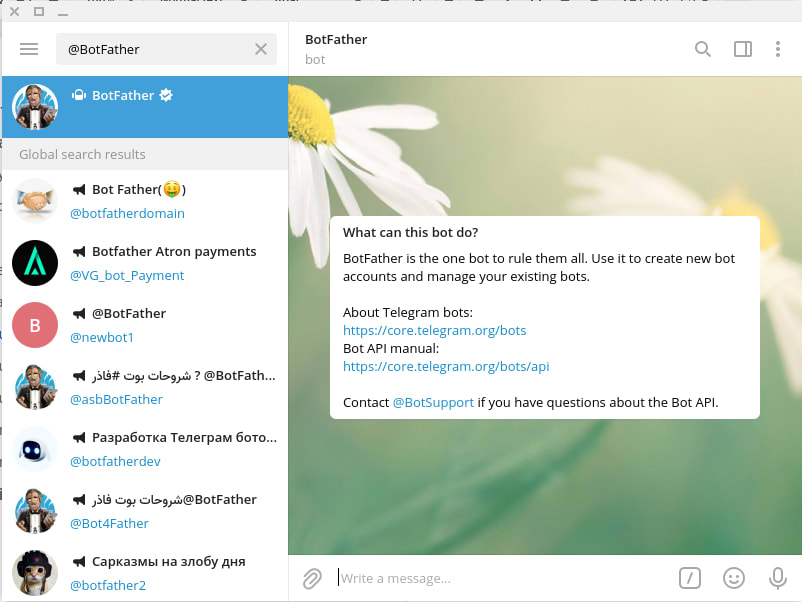Click BotFather's verified badge icon
The image size is (802, 602).
[x=166, y=95]
